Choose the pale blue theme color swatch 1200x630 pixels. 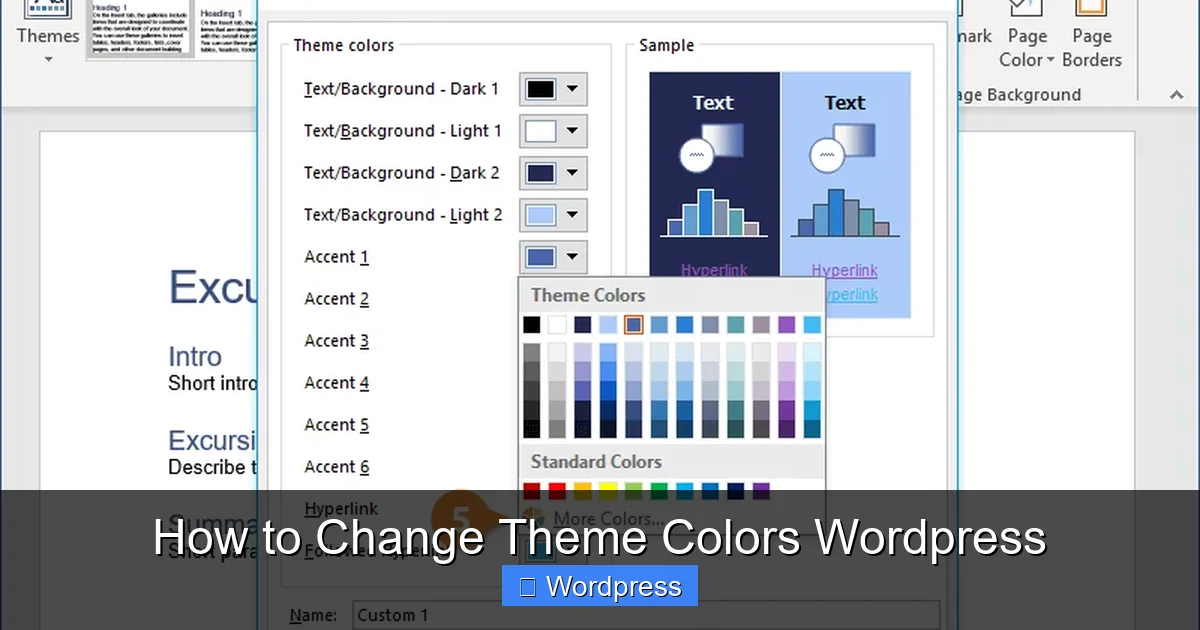608,325
